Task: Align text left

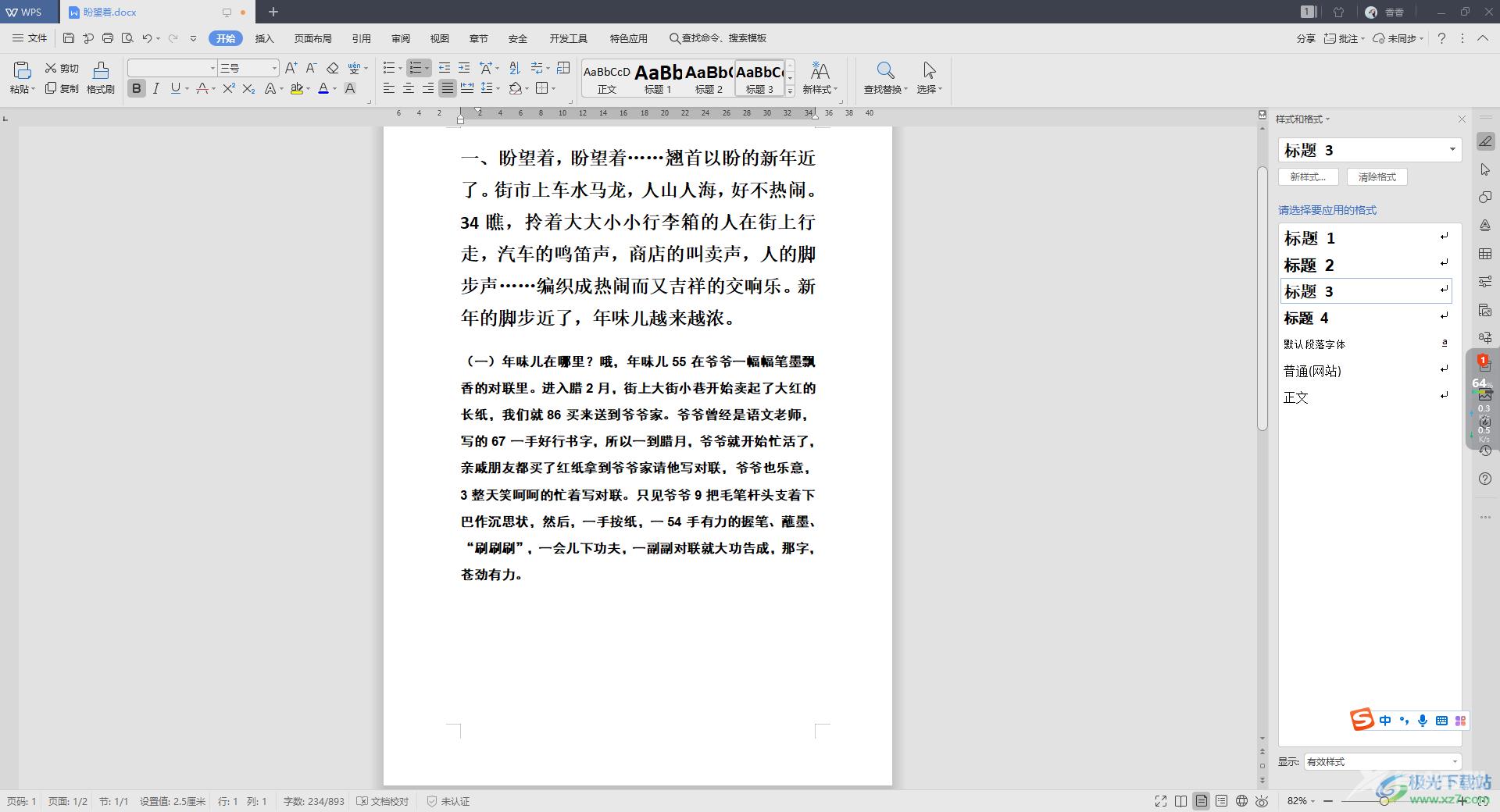Action: (x=389, y=89)
